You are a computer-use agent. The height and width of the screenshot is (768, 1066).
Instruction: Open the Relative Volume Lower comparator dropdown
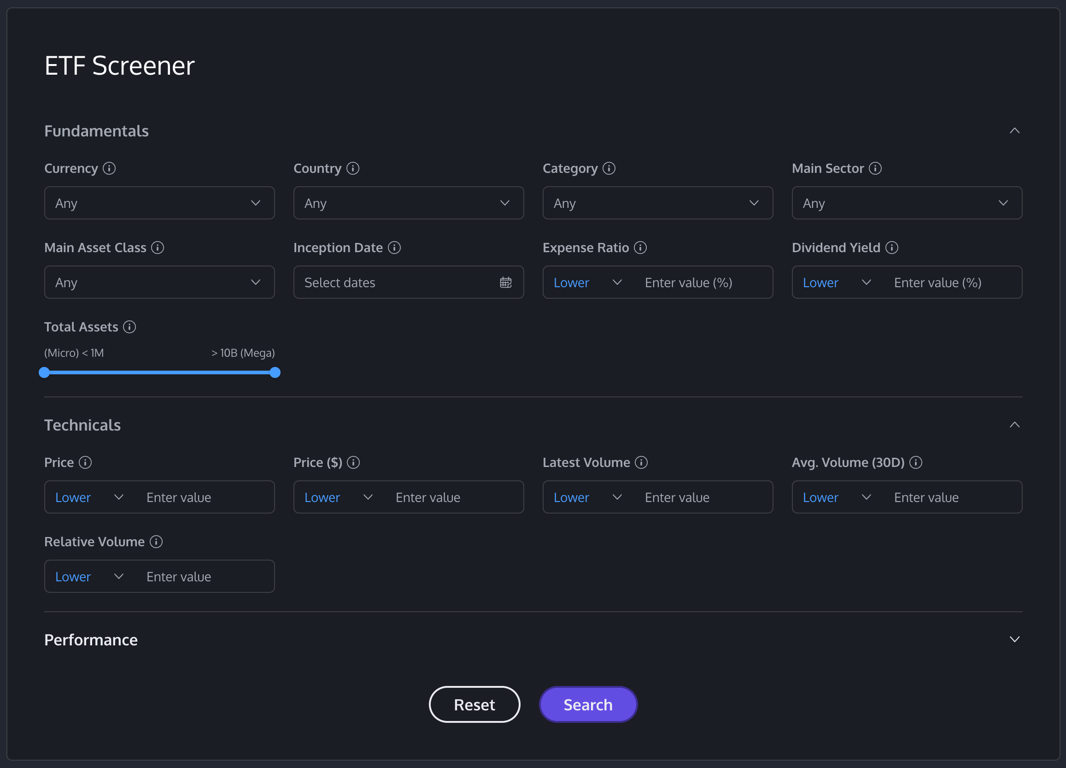pyautogui.click(x=89, y=576)
